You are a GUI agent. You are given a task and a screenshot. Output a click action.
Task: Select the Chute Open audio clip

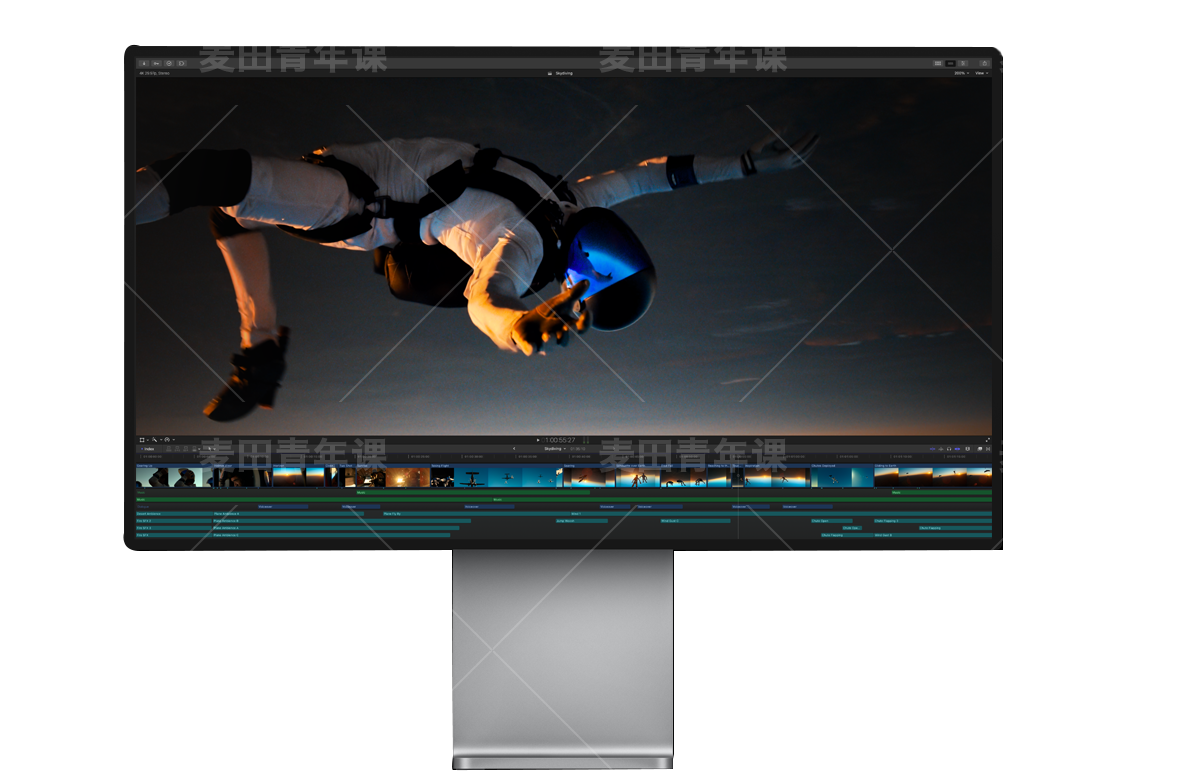coord(832,521)
